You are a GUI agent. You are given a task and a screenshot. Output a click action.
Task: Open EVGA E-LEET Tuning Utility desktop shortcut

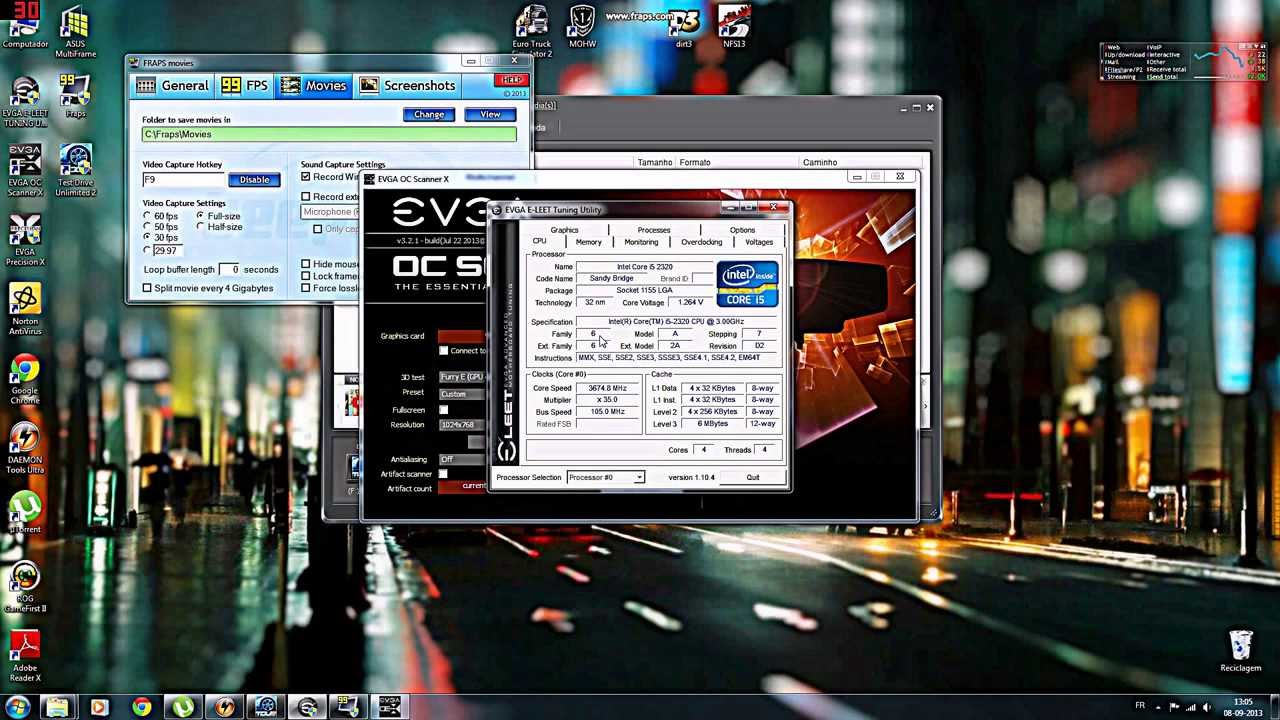coord(26,100)
